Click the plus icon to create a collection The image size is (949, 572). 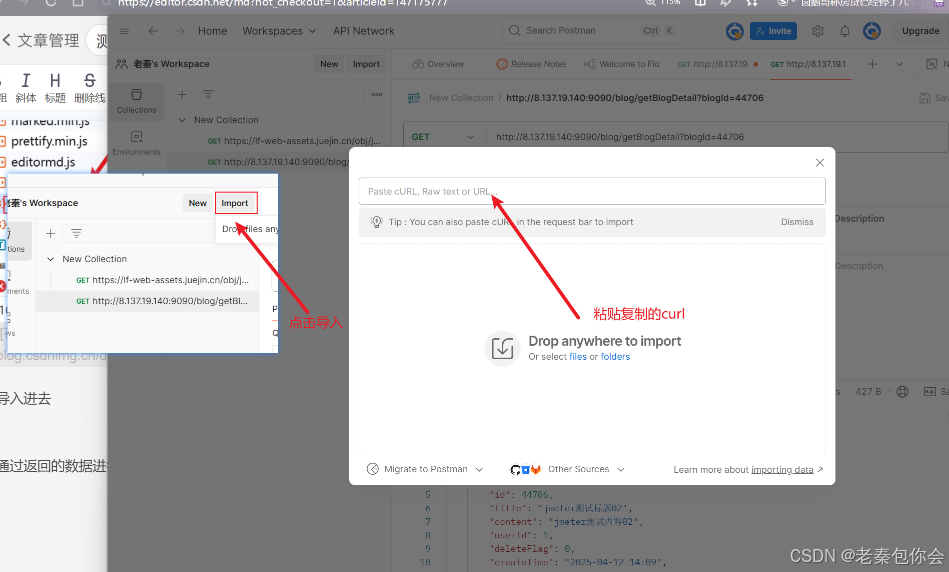[182, 94]
